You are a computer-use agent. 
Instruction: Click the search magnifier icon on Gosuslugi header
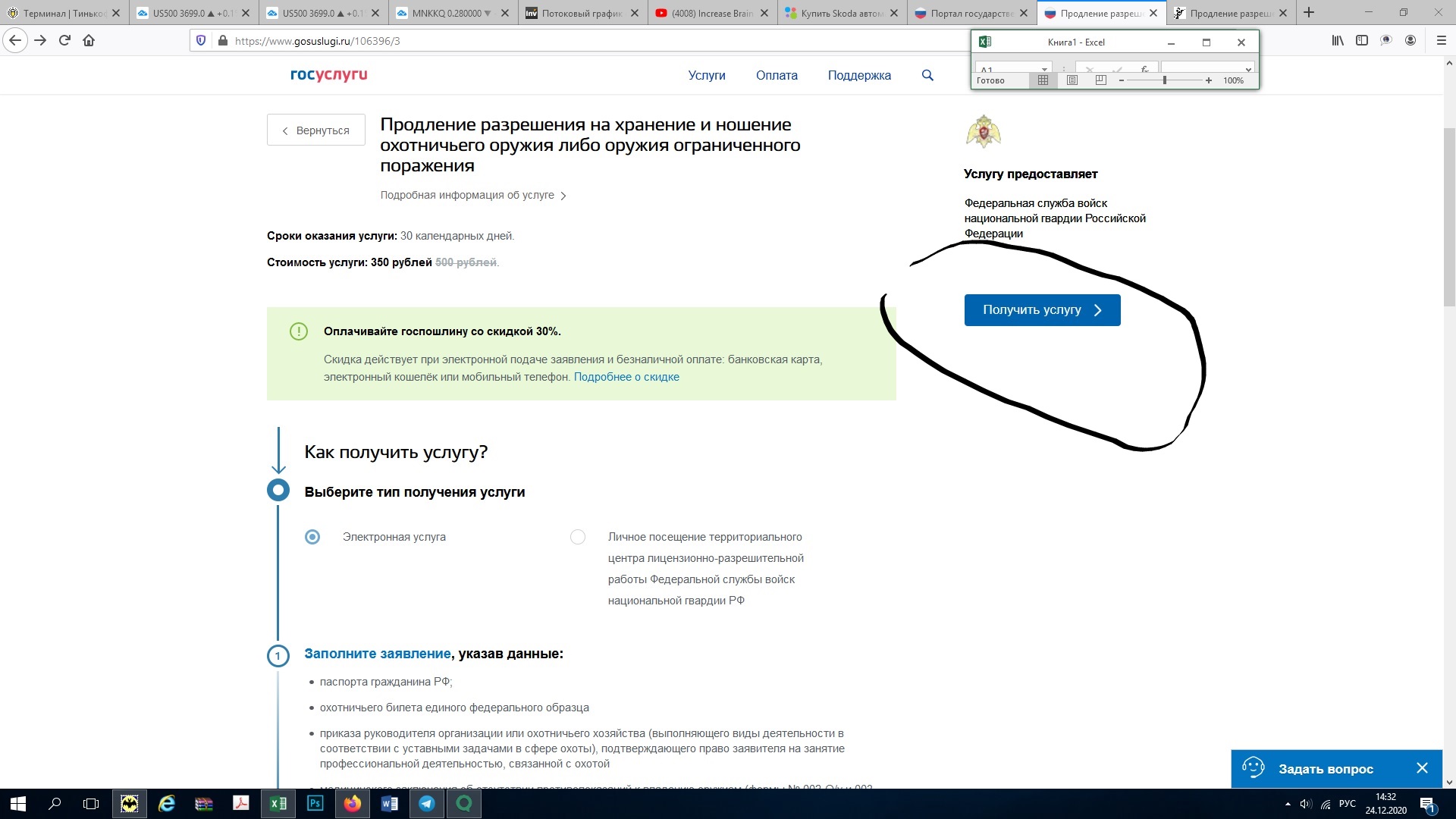927,75
